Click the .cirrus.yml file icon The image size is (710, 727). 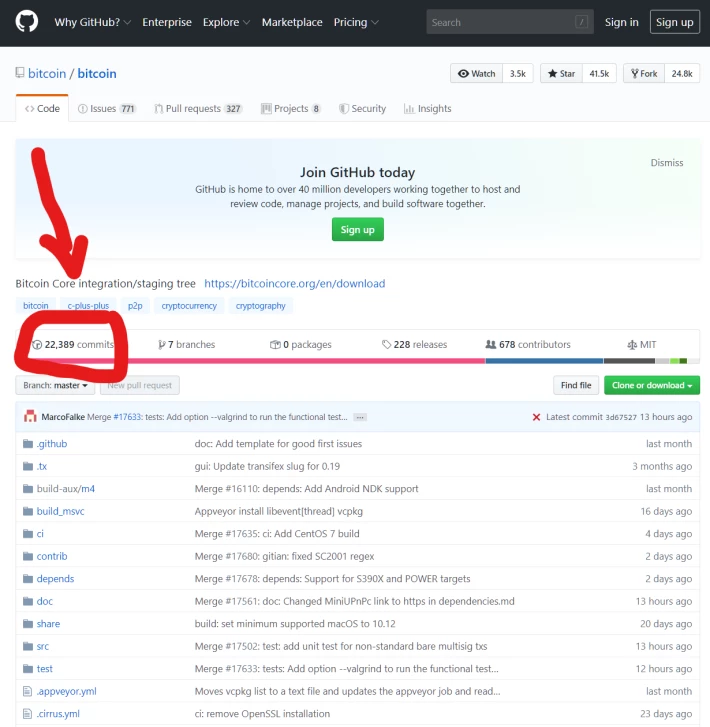pyautogui.click(x=27, y=714)
